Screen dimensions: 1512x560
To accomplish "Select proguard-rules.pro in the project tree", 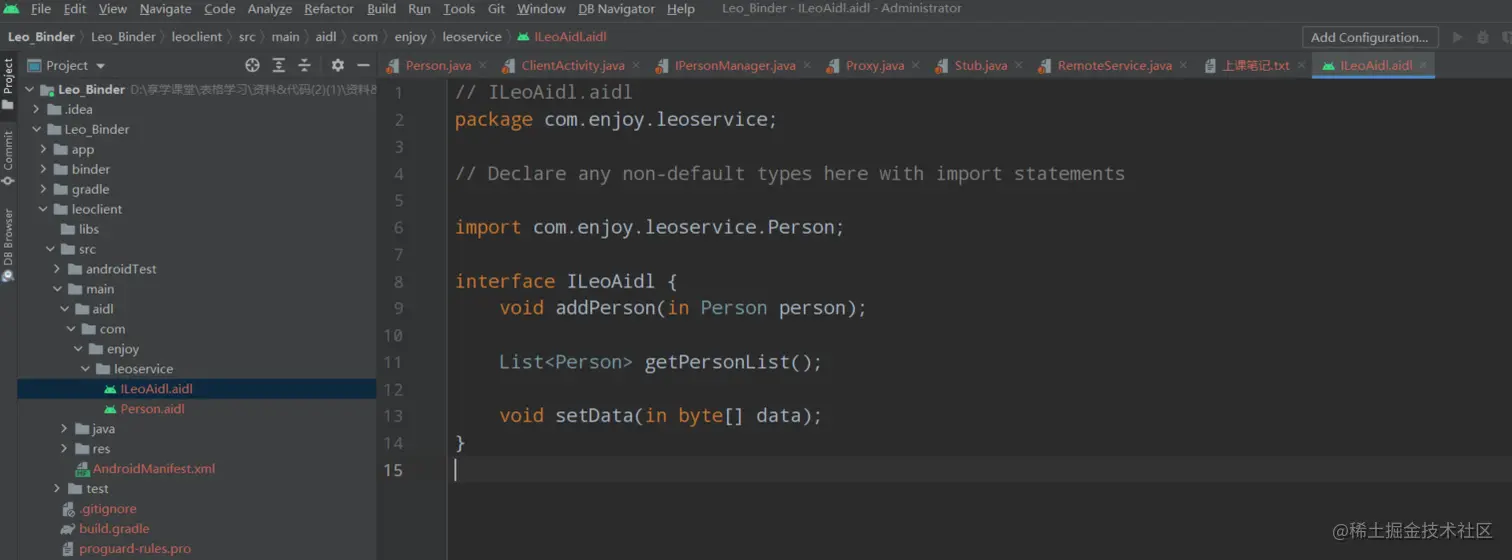I will pyautogui.click(x=135, y=549).
